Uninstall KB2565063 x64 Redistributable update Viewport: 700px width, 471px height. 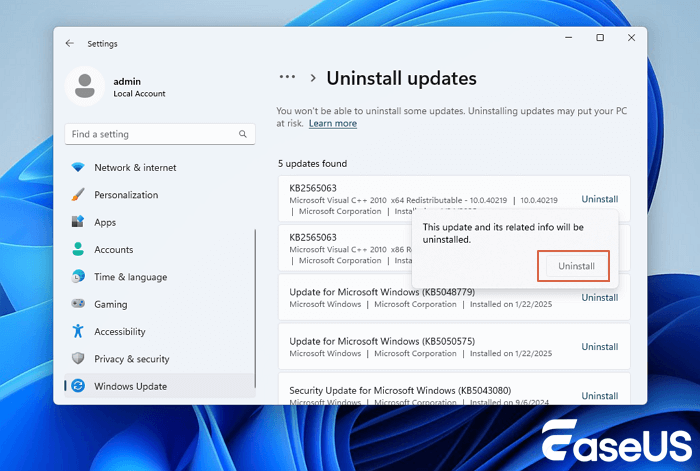(600, 199)
